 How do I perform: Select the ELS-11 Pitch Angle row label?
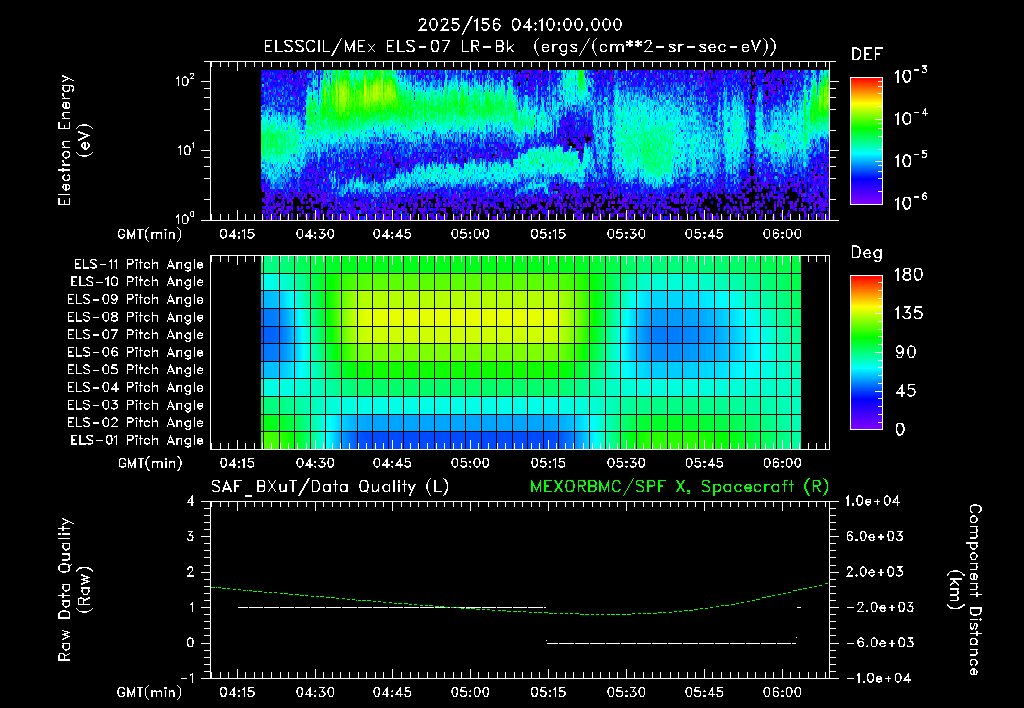(138, 265)
